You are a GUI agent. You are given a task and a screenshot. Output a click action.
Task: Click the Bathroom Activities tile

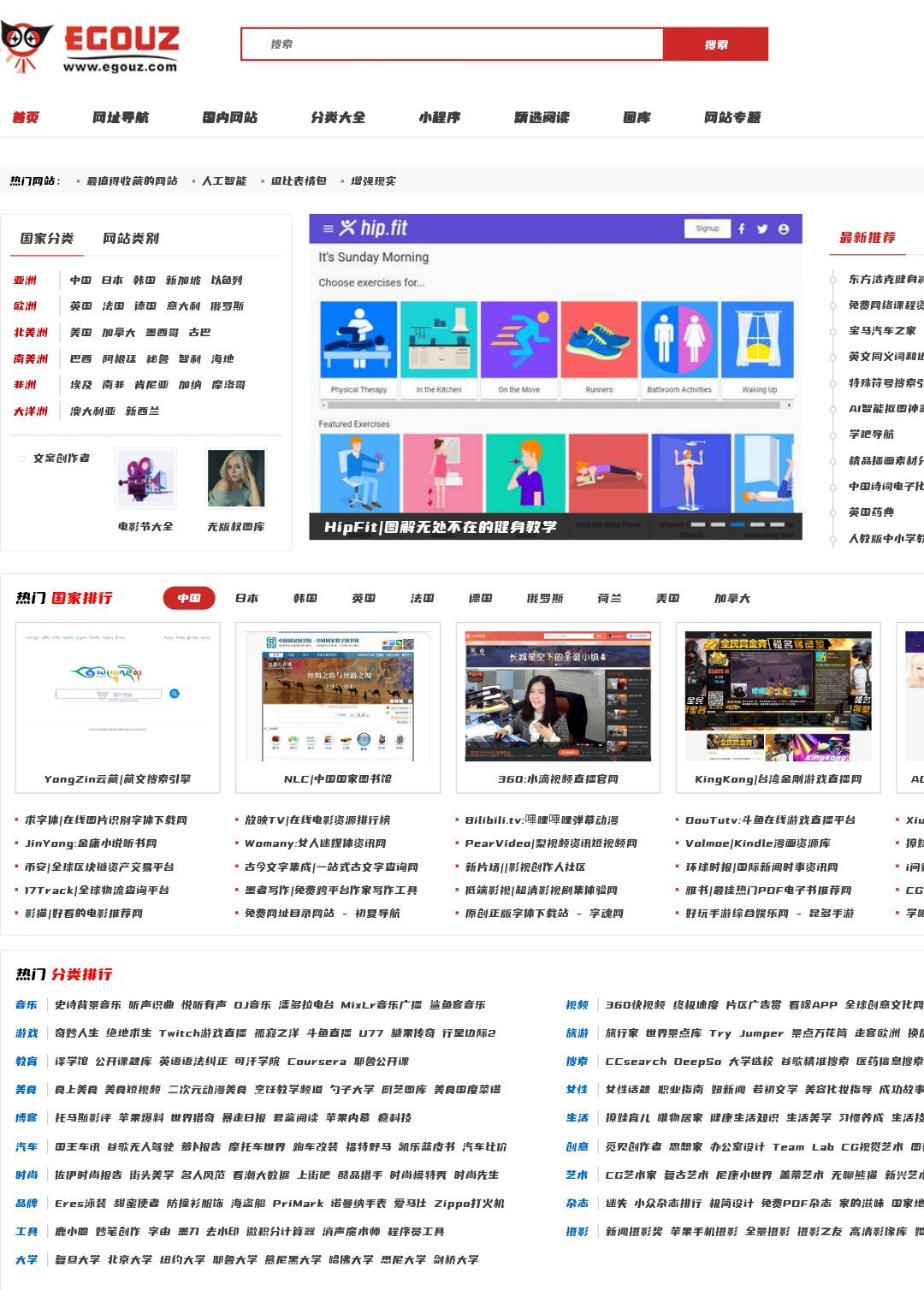(679, 349)
